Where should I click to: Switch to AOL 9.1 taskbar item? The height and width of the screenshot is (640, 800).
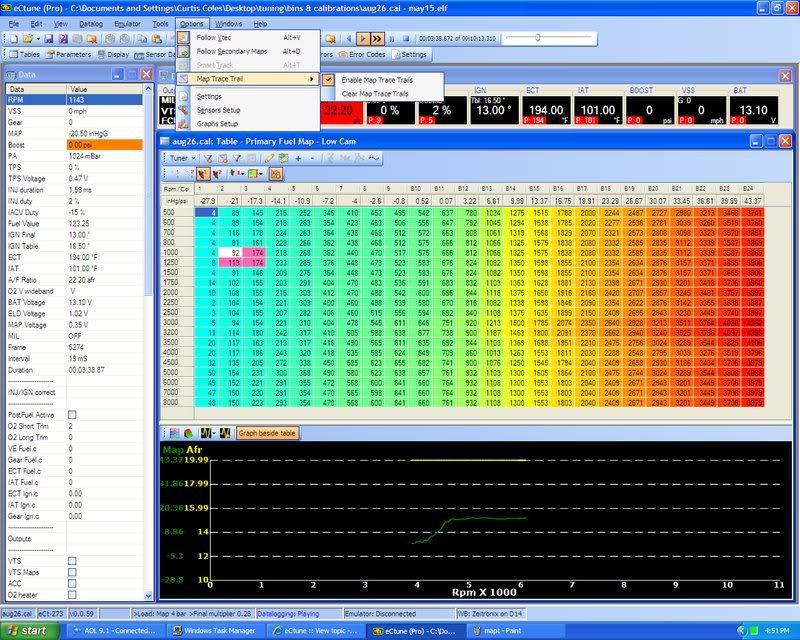pos(115,631)
